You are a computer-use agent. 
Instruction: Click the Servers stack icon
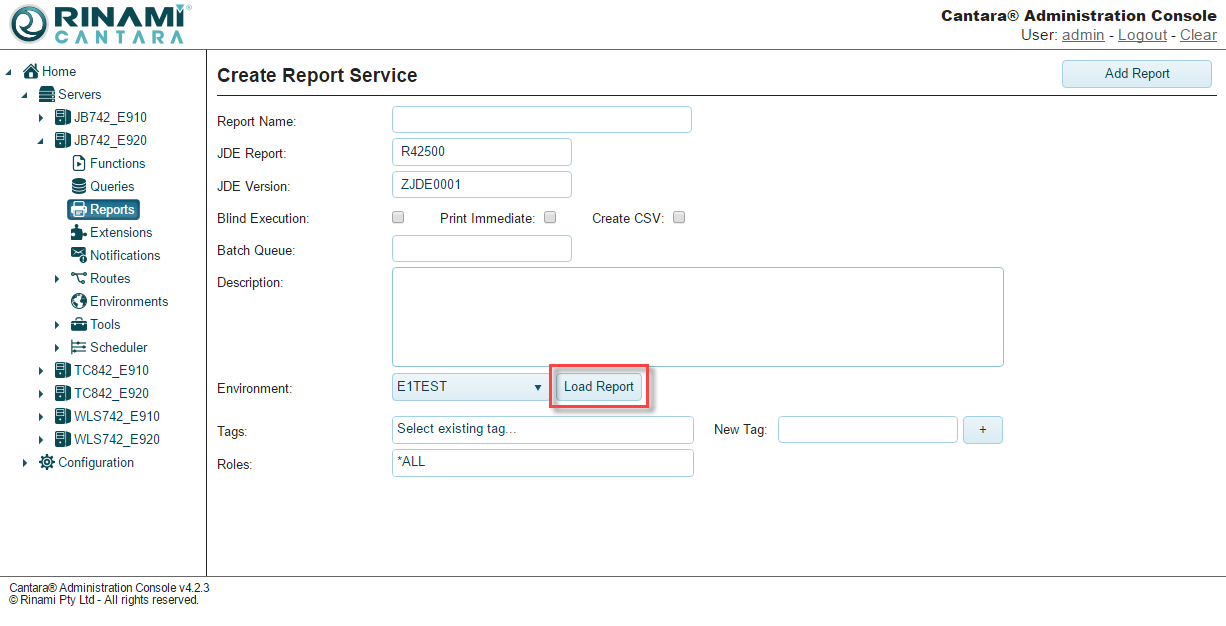point(47,94)
